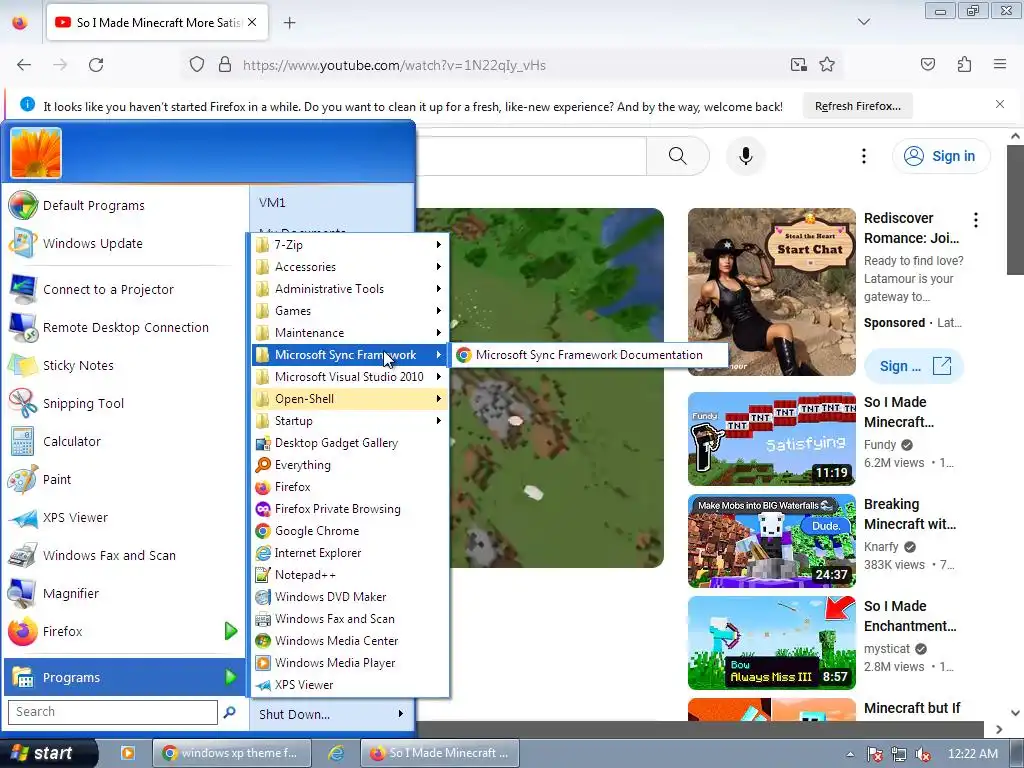1024x768 pixels.
Task: Expand the Startup folder
Action: (x=350, y=421)
